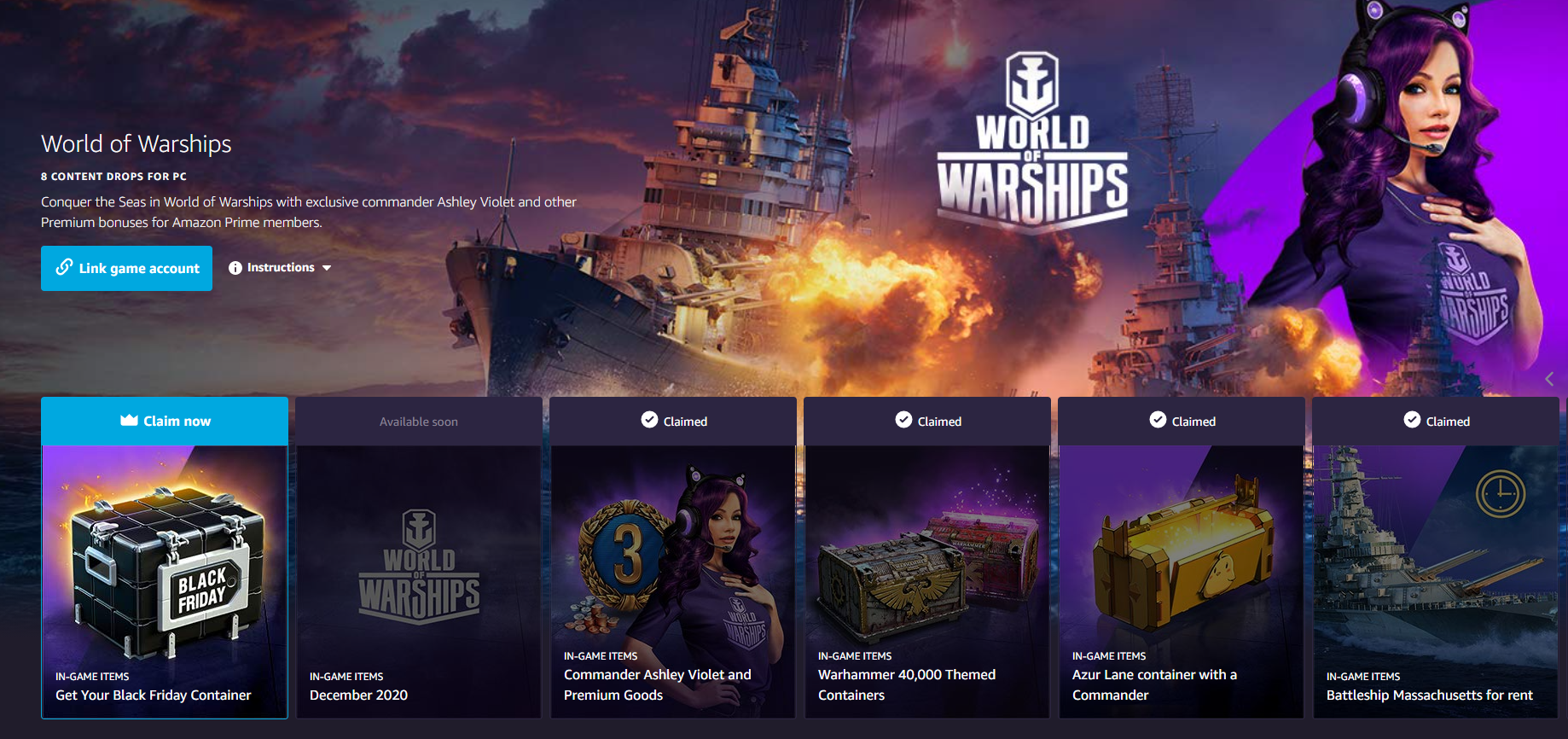Click the chain link icon on Link game account
The height and width of the screenshot is (739, 1568).
tap(64, 267)
